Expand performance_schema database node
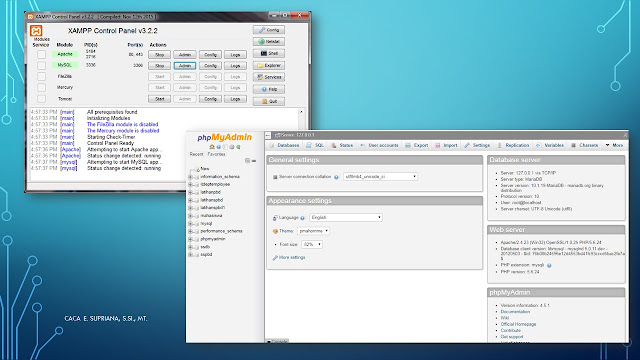This screenshot has width=640, height=360. pos(190,231)
